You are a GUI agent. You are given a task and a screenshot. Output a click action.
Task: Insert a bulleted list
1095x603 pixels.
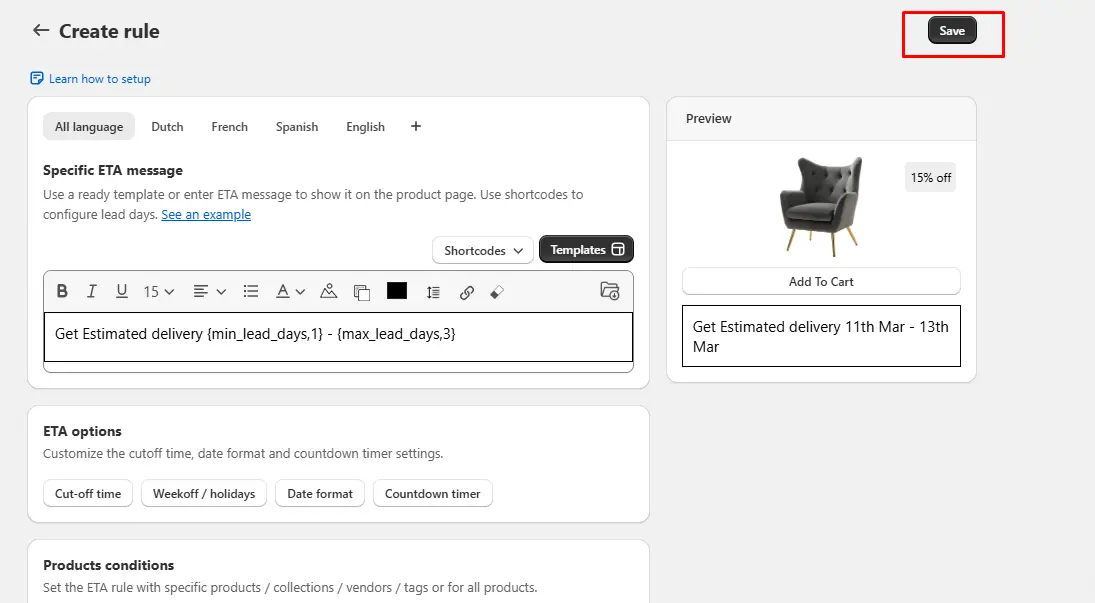[x=251, y=291]
